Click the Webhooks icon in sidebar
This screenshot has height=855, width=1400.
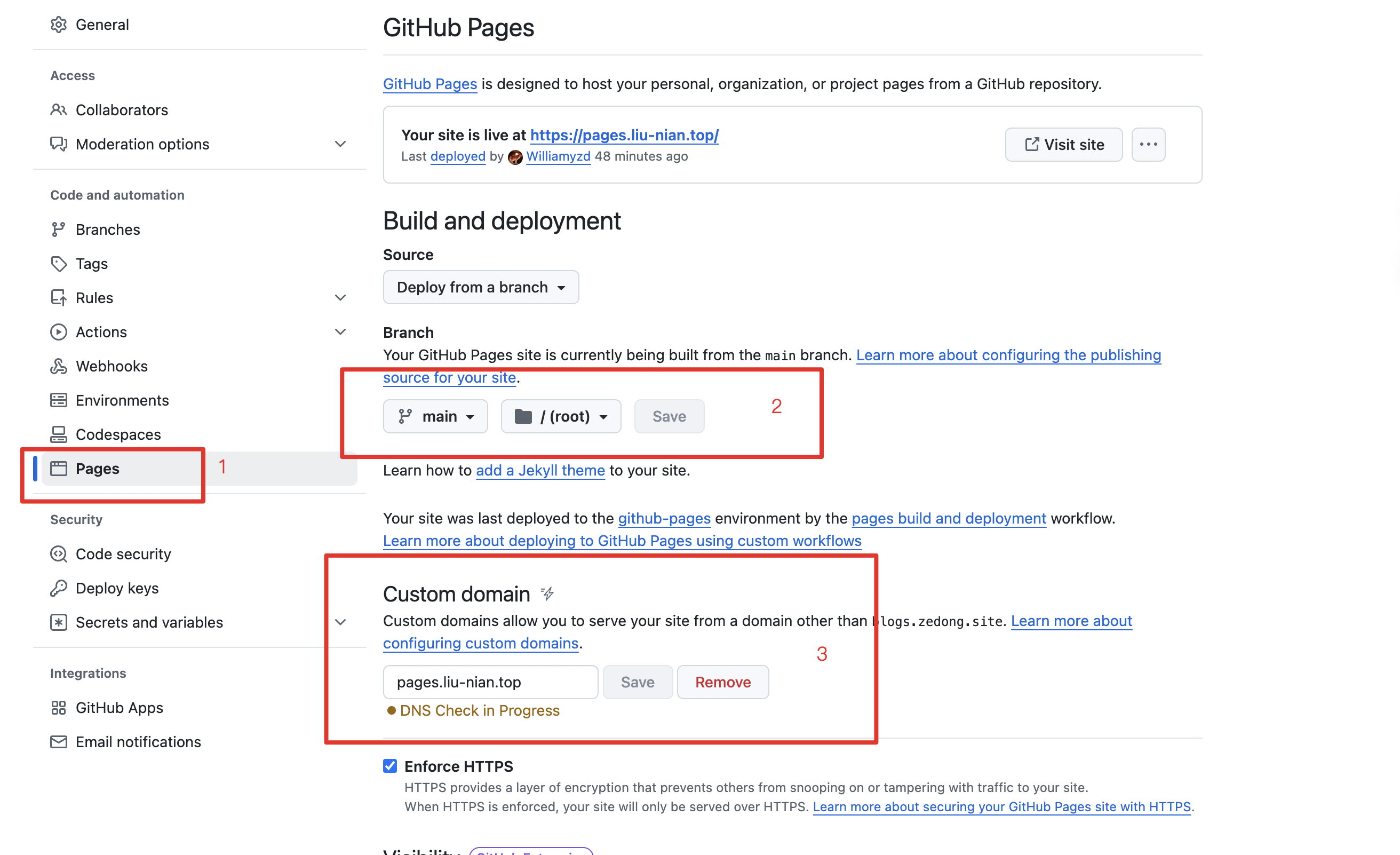click(59, 366)
